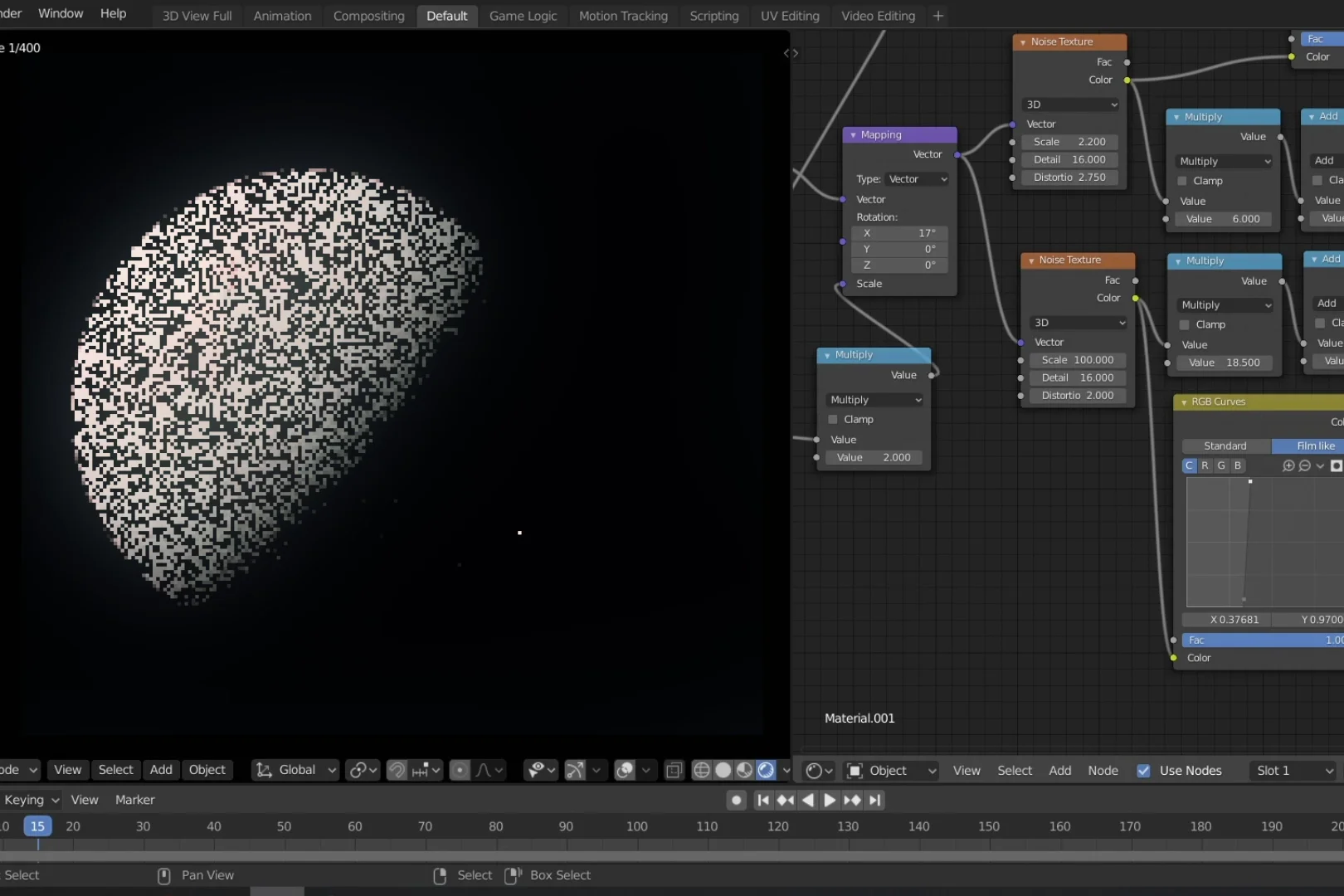The width and height of the screenshot is (1344, 896).
Task: Switch to rendered viewport shading
Action: [766, 770]
